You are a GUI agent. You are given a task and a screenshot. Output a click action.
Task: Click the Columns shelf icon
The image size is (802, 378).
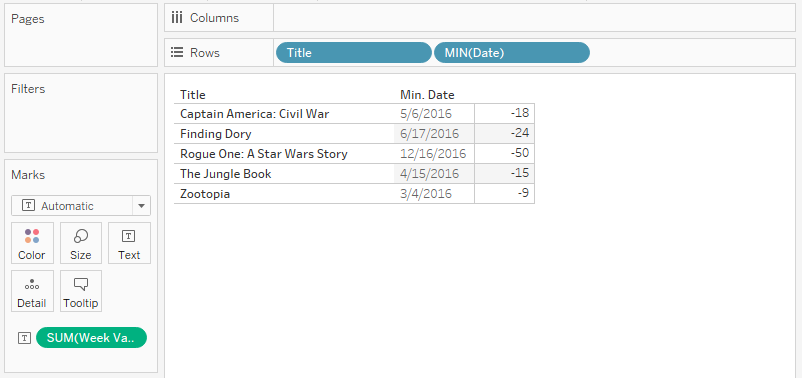(177, 18)
